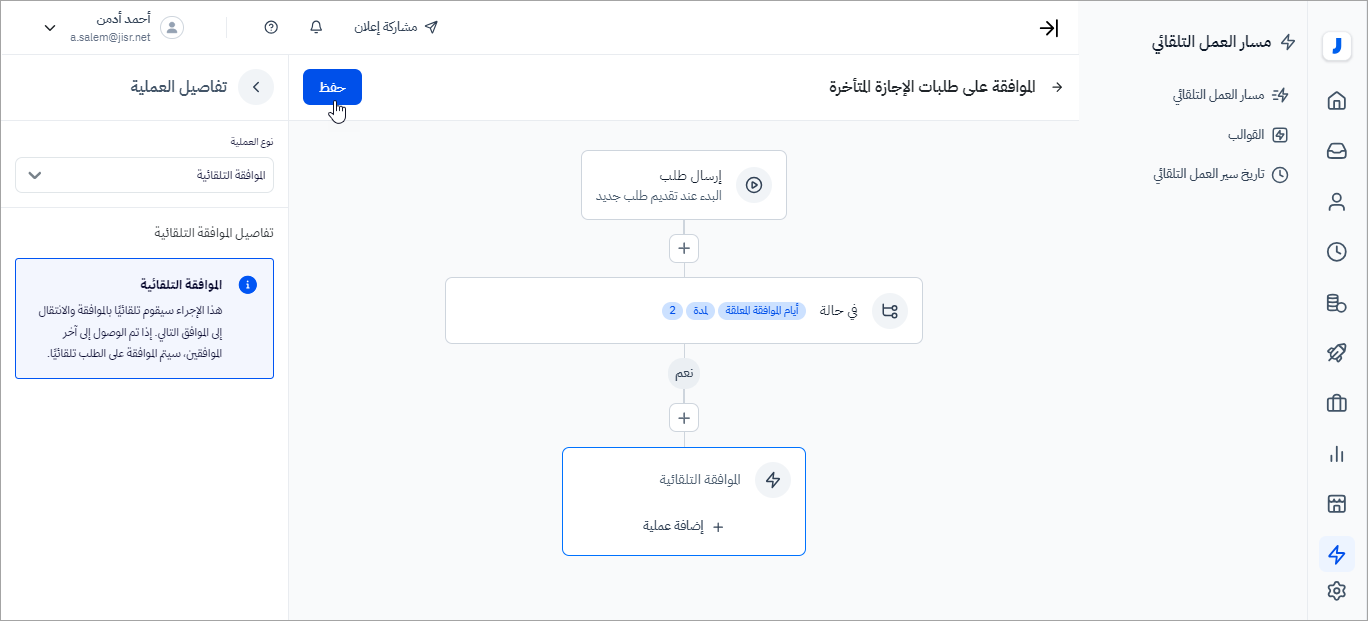Open تاريخ سير العمل التلقائي menu item
This screenshot has height=621, width=1368.
point(1220,174)
